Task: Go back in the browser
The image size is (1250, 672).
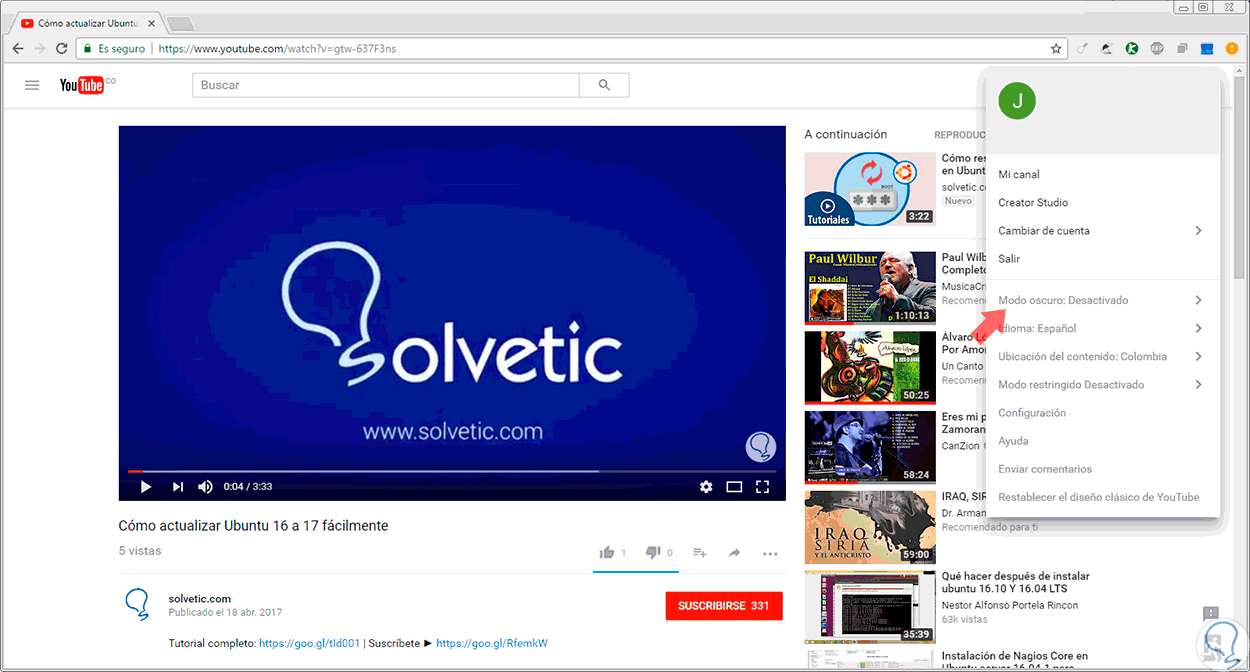Action: (18, 48)
